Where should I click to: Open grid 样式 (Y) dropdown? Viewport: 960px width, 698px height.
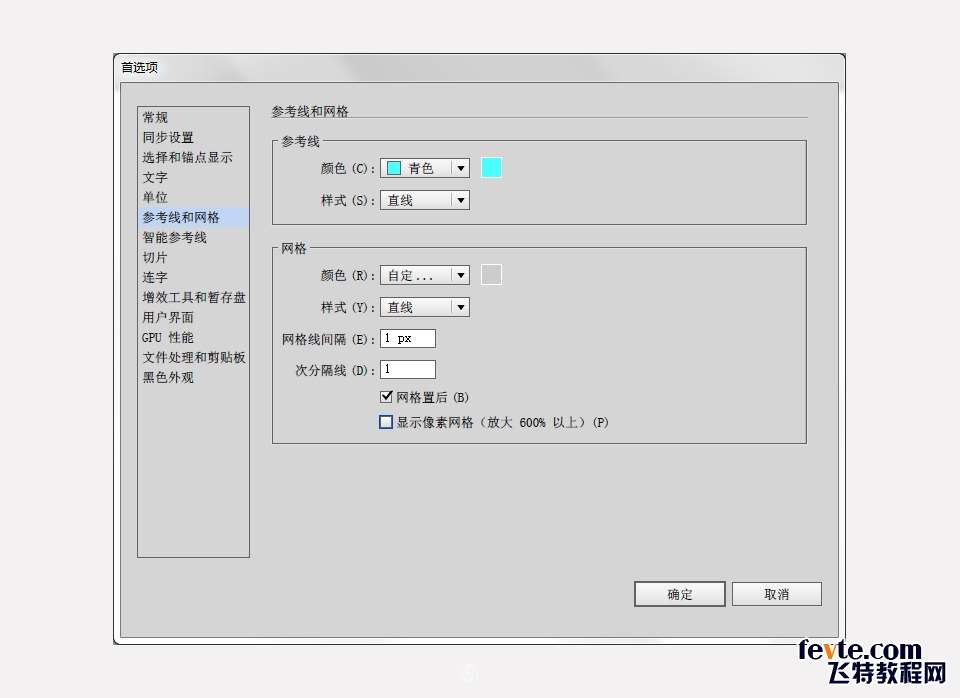pyautogui.click(x=425, y=307)
